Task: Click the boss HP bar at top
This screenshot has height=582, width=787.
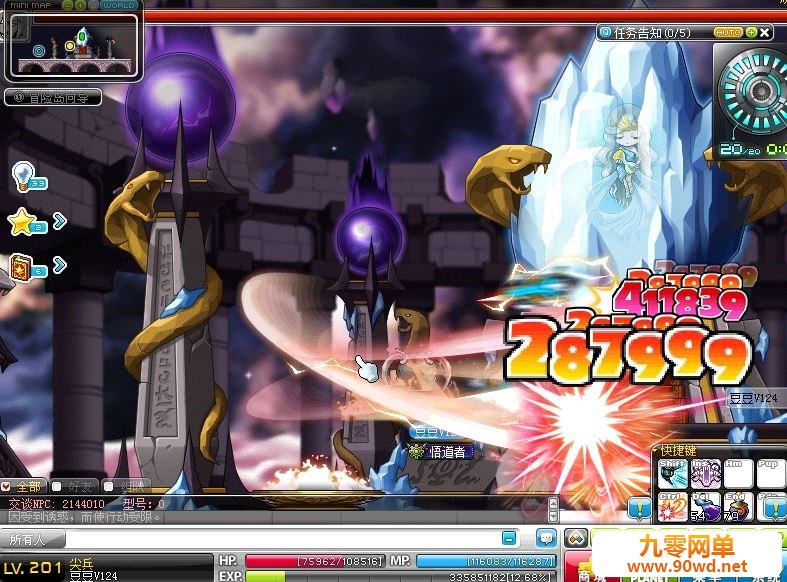Action: (465, 17)
